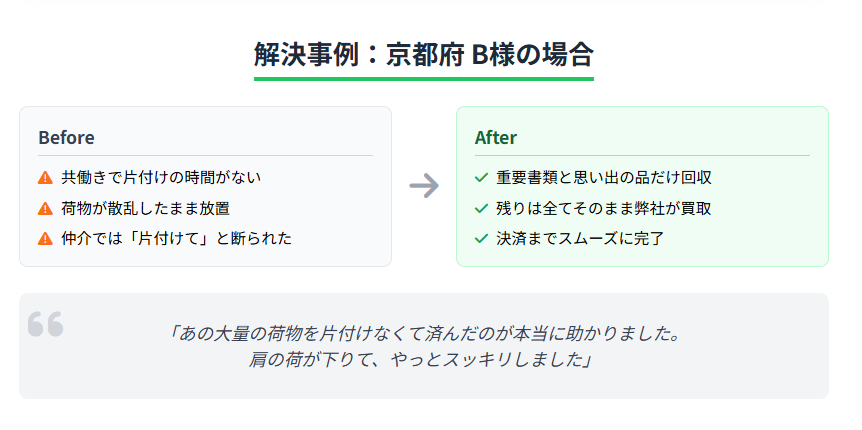
Task: Click the warning icon beside 荷物が散乱したまま放置
Action: 45,209
